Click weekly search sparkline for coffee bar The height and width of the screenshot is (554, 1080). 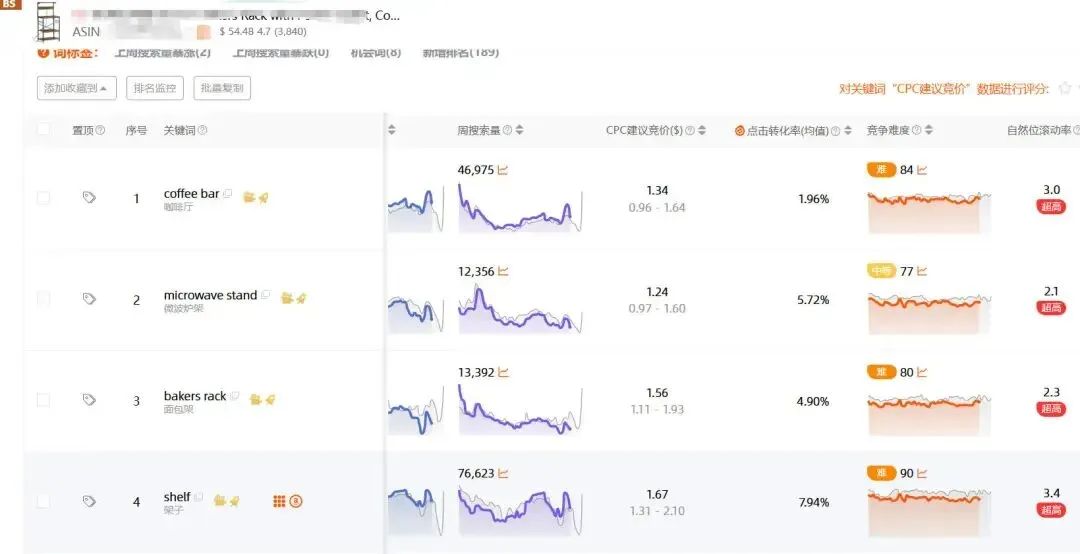pyautogui.click(x=519, y=207)
